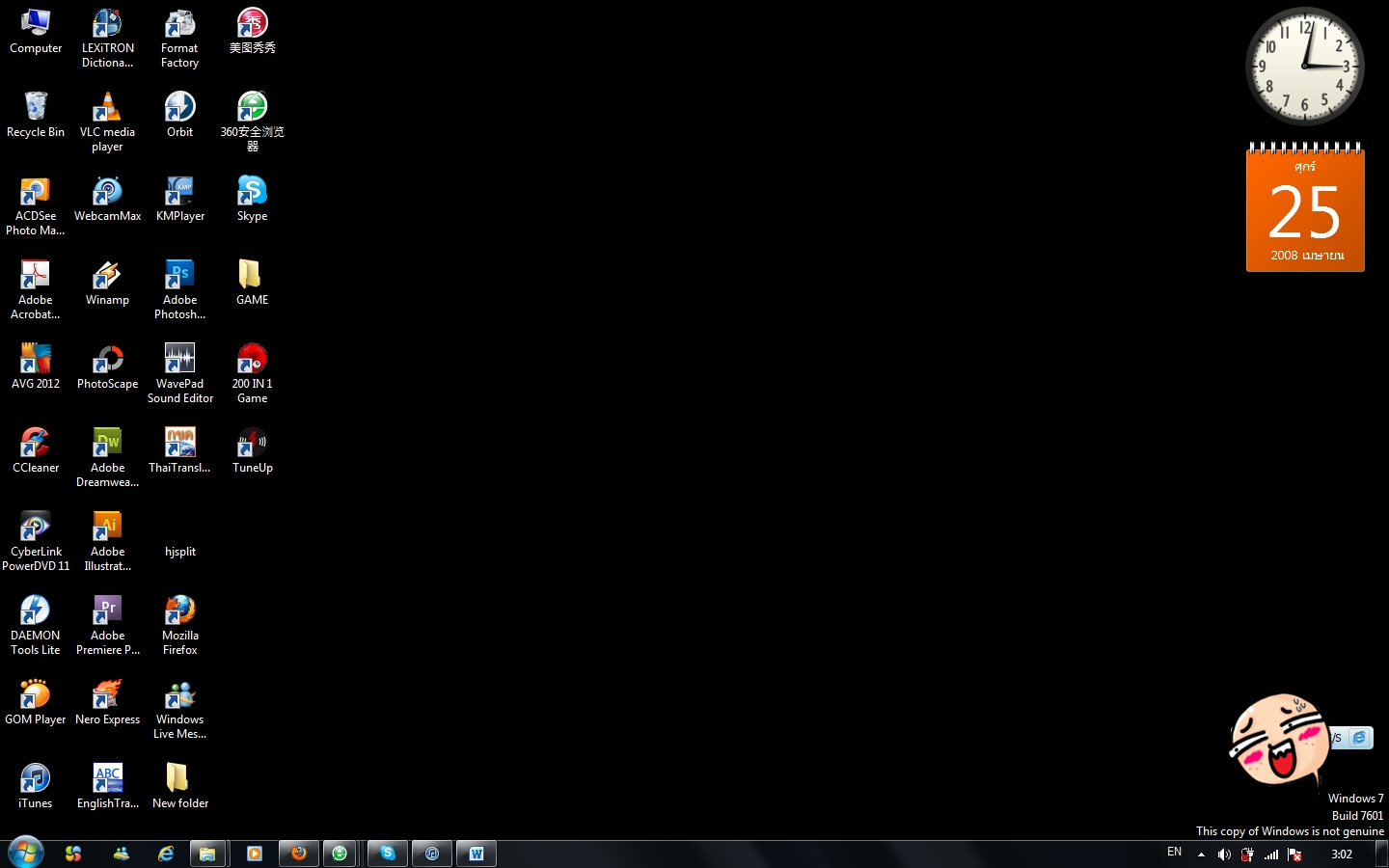Select the DAEMON Tools Lite desktop shortcut
The image size is (1389, 868).
tap(36, 626)
